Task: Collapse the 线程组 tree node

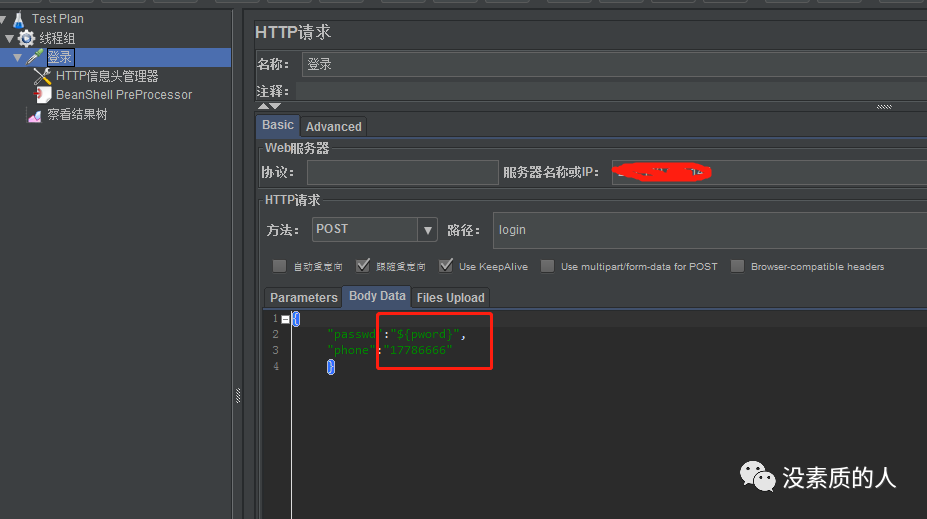Action: tap(9, 38)
